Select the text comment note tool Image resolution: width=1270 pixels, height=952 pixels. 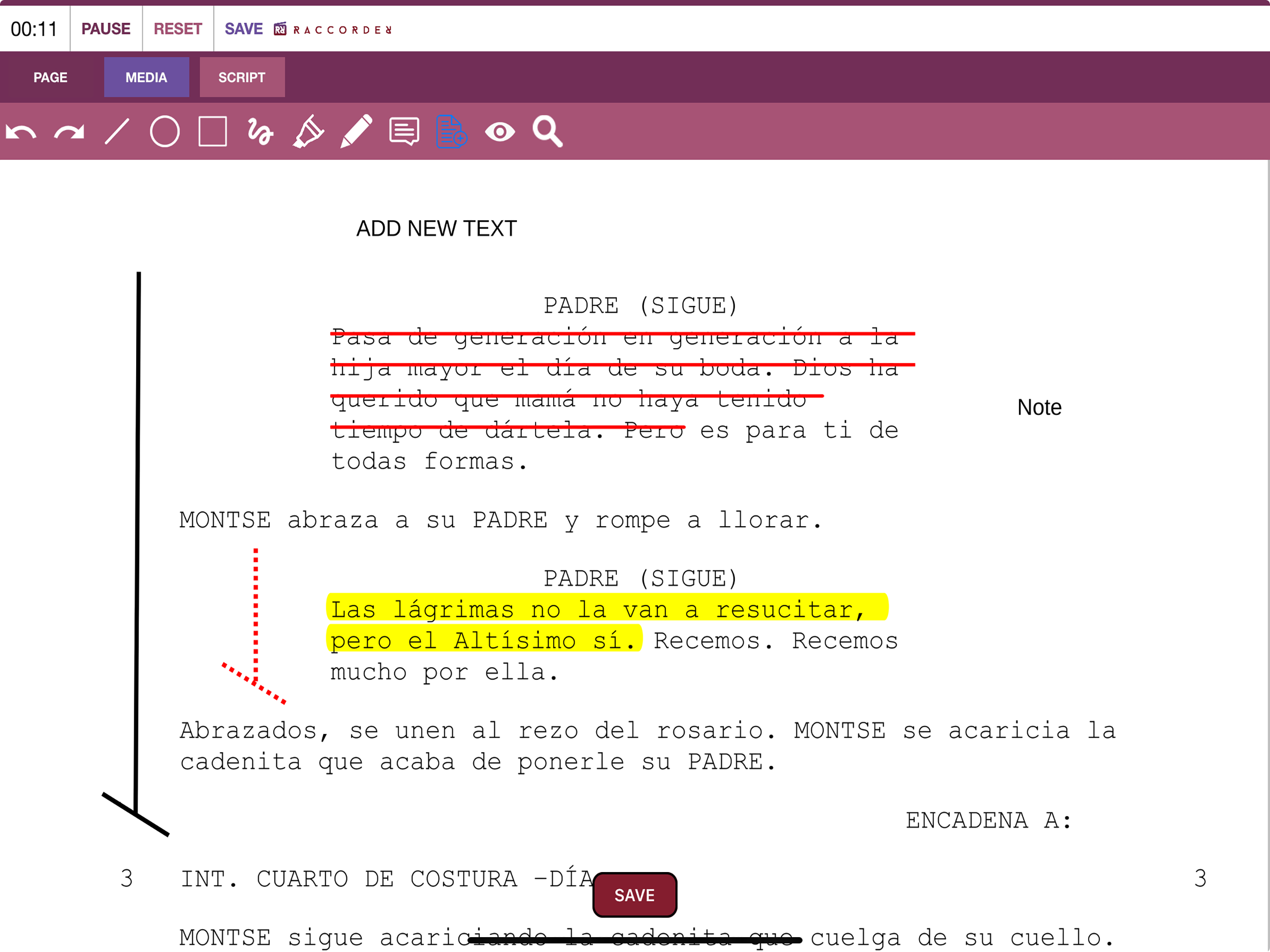pyautogui.click(x=404, y=132)
